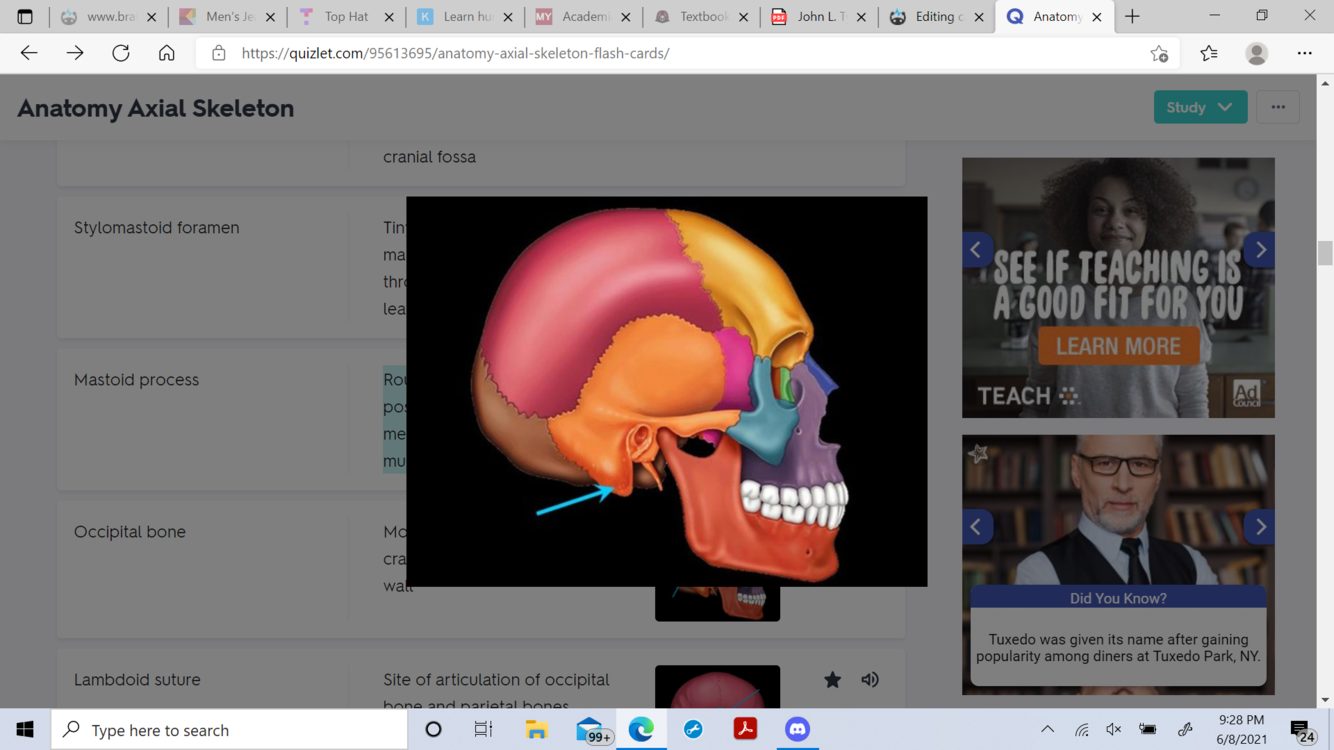Image resolution: width=1334 pixels, height=750 pixels.
Task: Add this page to favorites
Action: coord(1159,53)
